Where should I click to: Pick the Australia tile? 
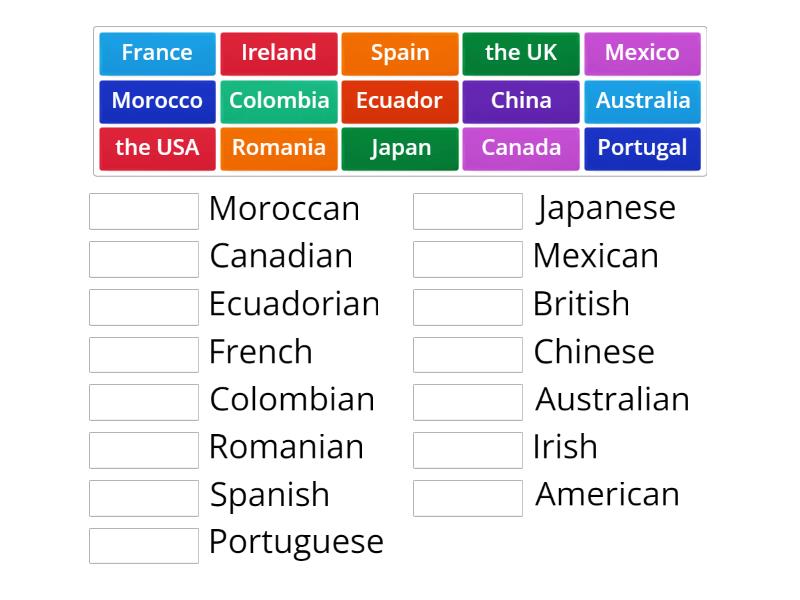click(642, 100)
